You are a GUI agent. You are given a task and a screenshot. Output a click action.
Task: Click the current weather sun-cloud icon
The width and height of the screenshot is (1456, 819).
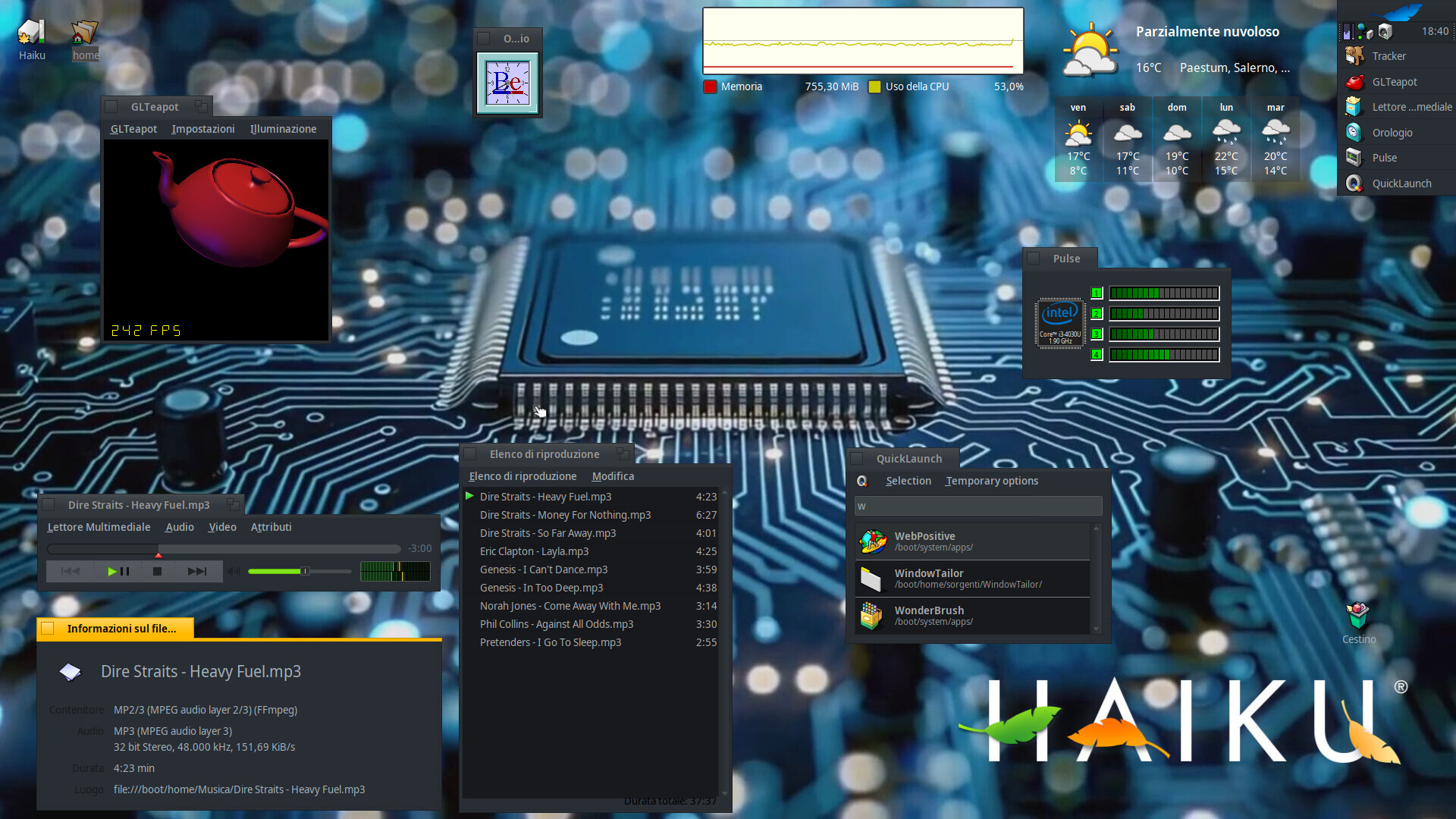point(1090,50)
